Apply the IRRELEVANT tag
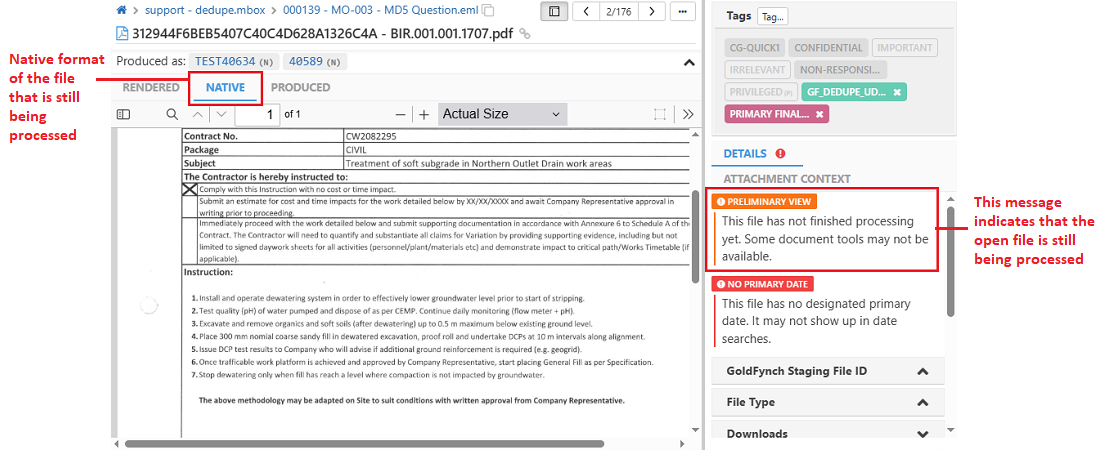This screenshot has width=1102, height=455. [x=756, y=70]
